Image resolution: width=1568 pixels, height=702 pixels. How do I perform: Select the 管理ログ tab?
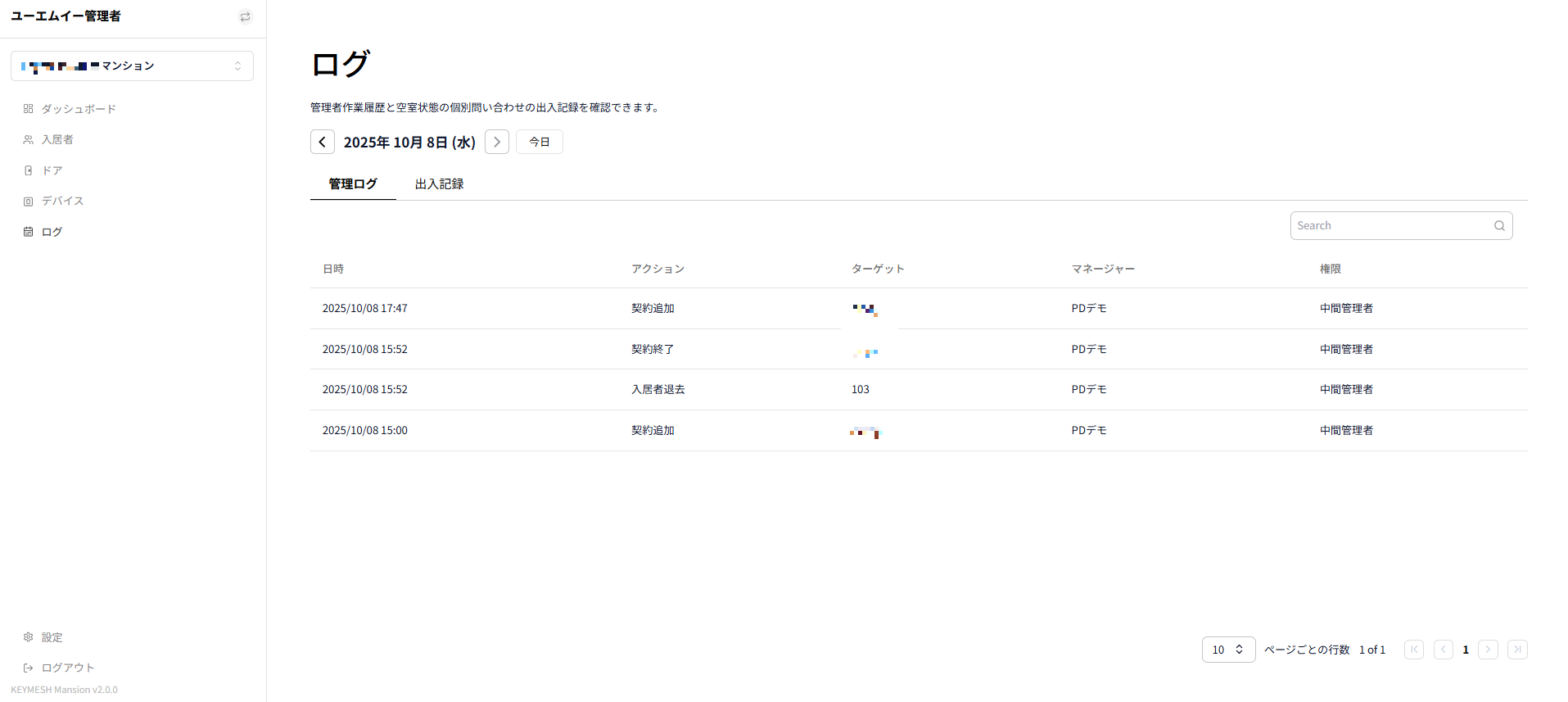(x=353, y=184)
